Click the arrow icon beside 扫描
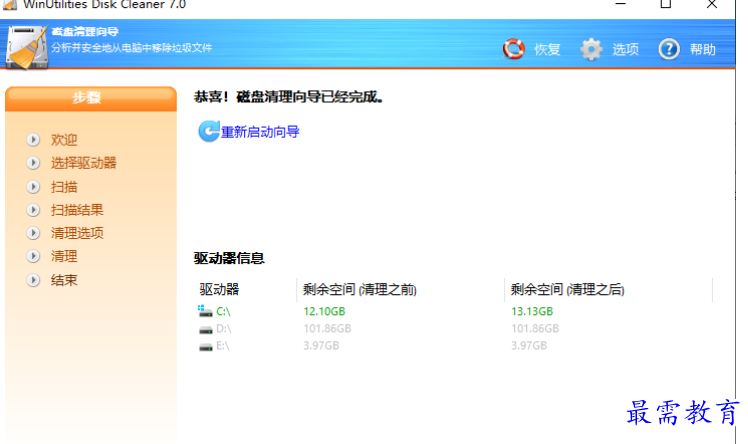The width and height of the screenshot is (748, 444). coord(33,186)
